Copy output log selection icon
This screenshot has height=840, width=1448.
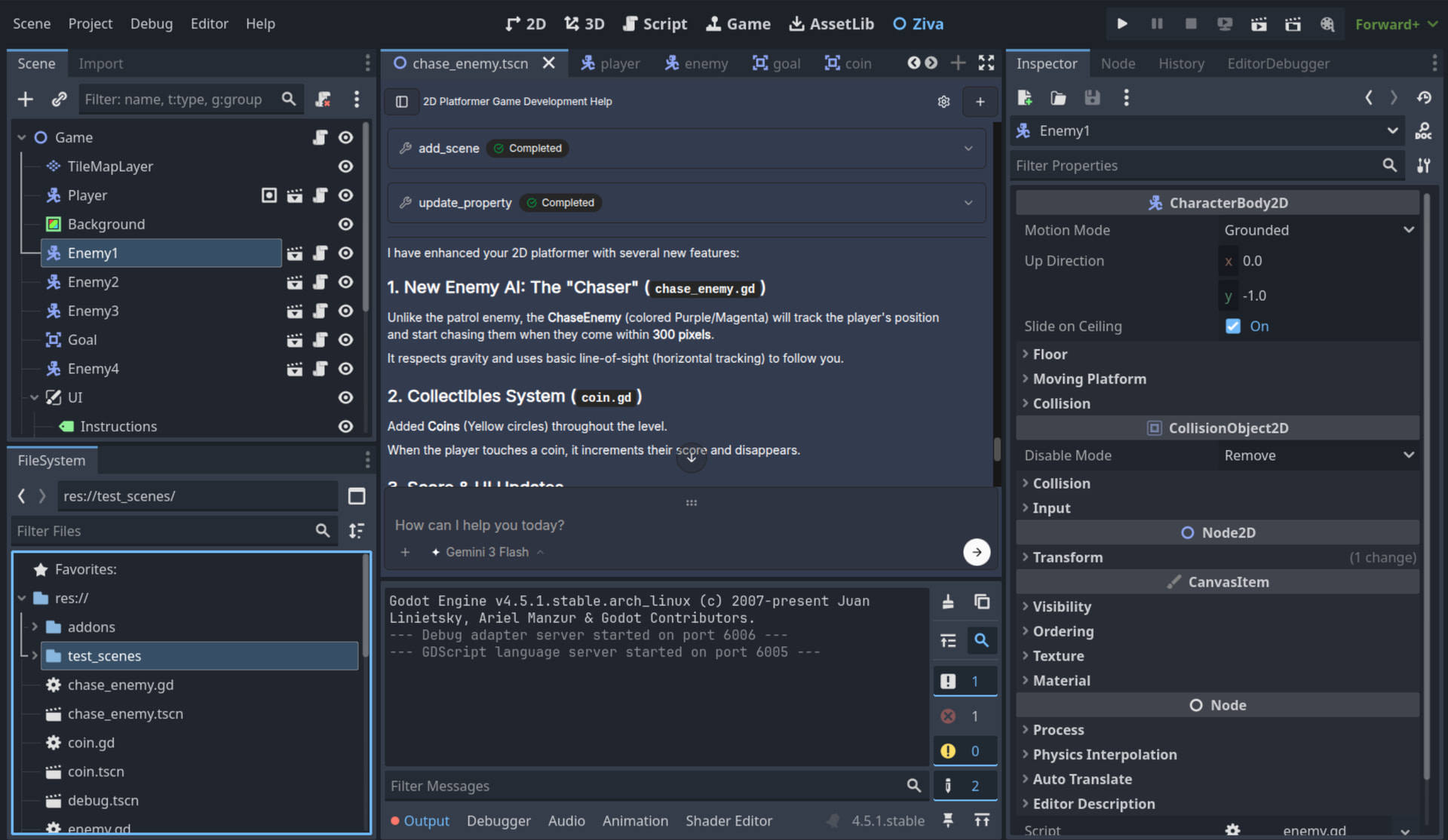(981, 602)
